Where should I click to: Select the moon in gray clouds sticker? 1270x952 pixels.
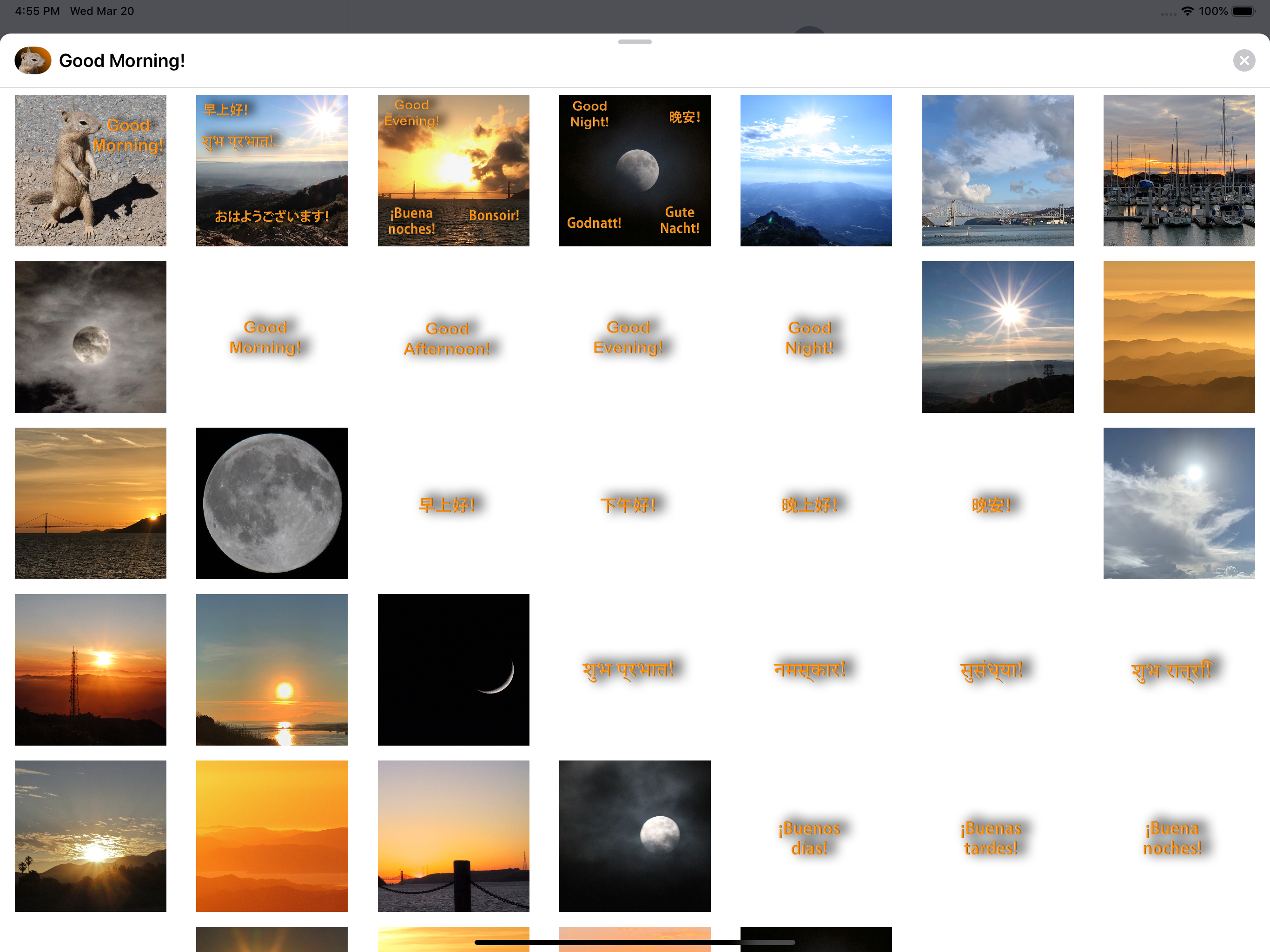(x=90, y=337)
